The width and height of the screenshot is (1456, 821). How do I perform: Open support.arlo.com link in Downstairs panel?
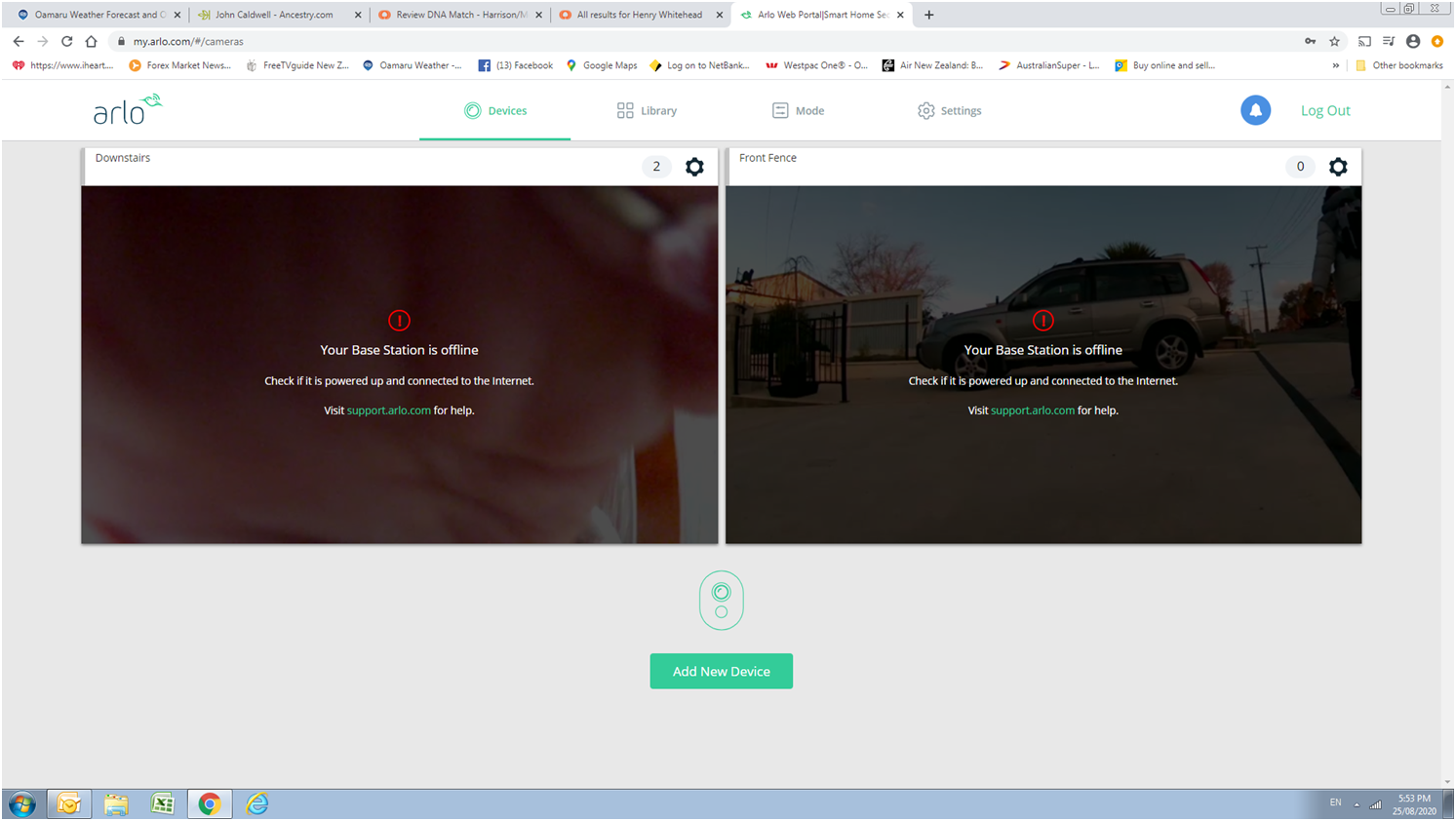(388, 410)
